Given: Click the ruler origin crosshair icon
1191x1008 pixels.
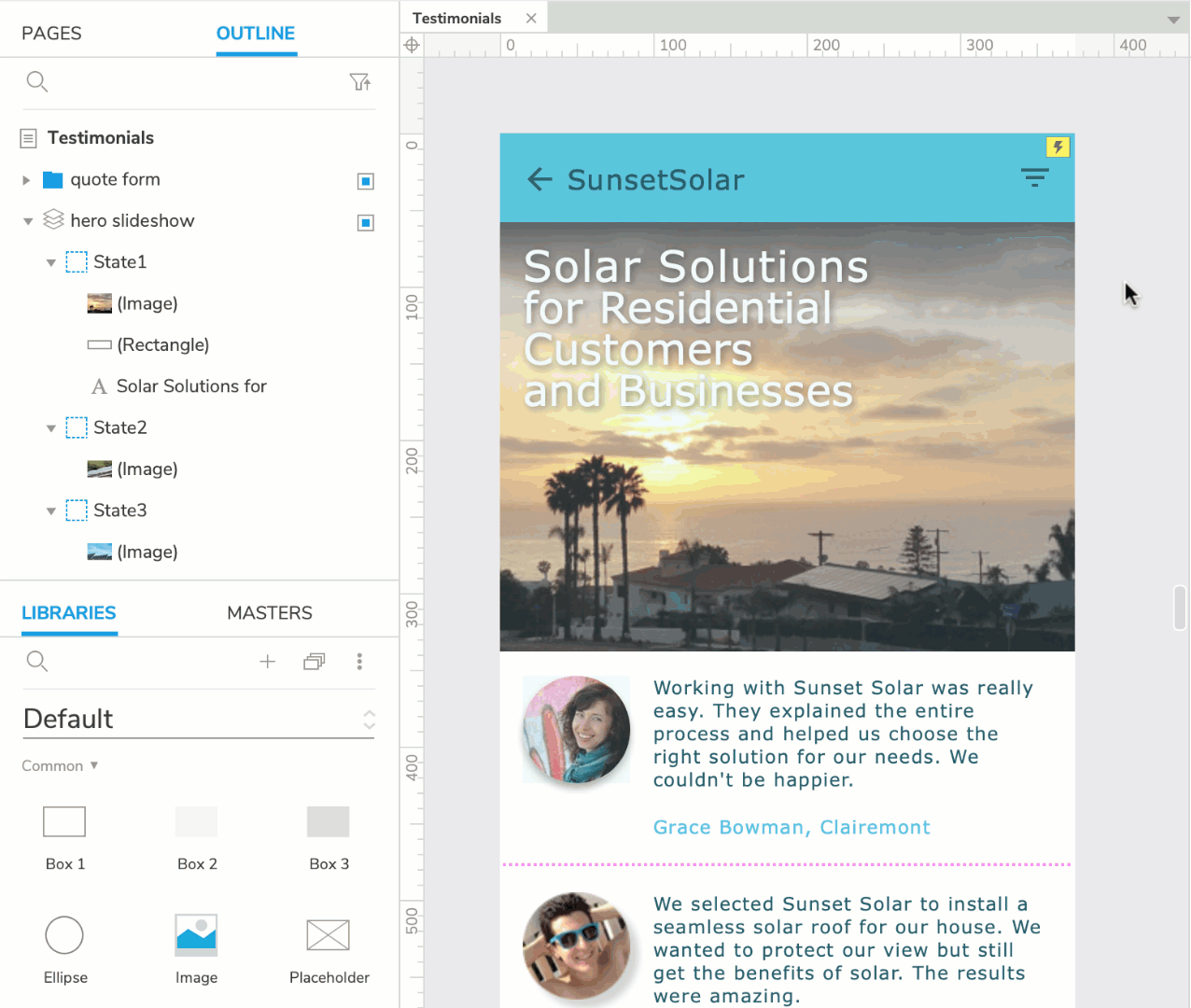Looking at the screenshot, I should click(x=411, y=44).
